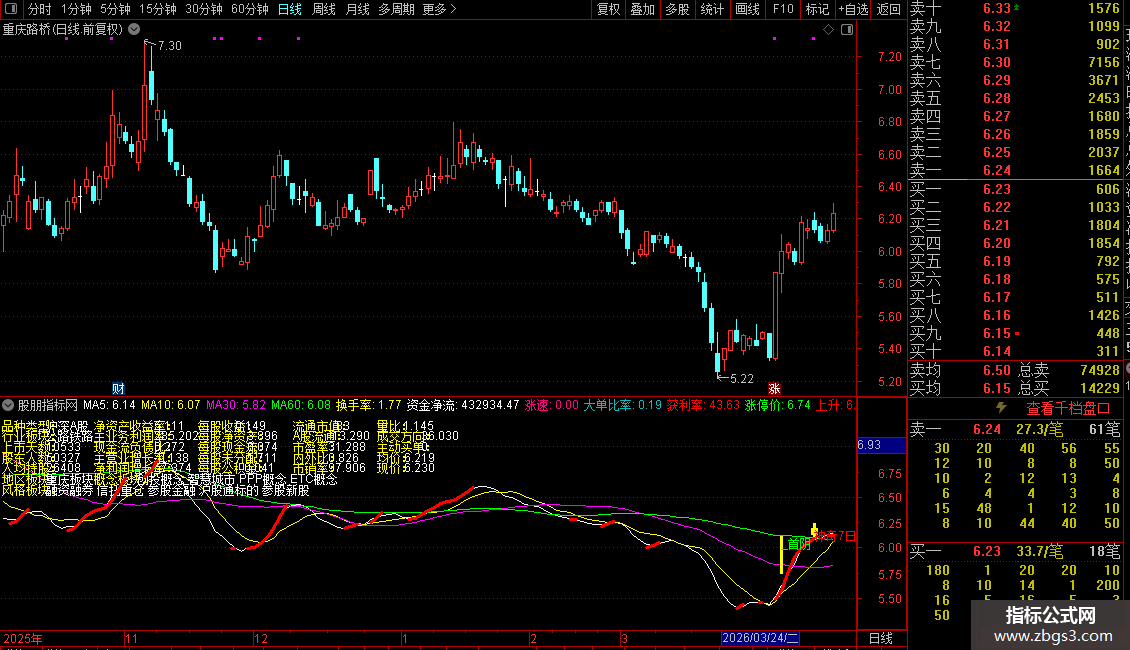Click the 叠加 overlay button
This screenshot has width=1130, height=650.
tap(642, 9)
